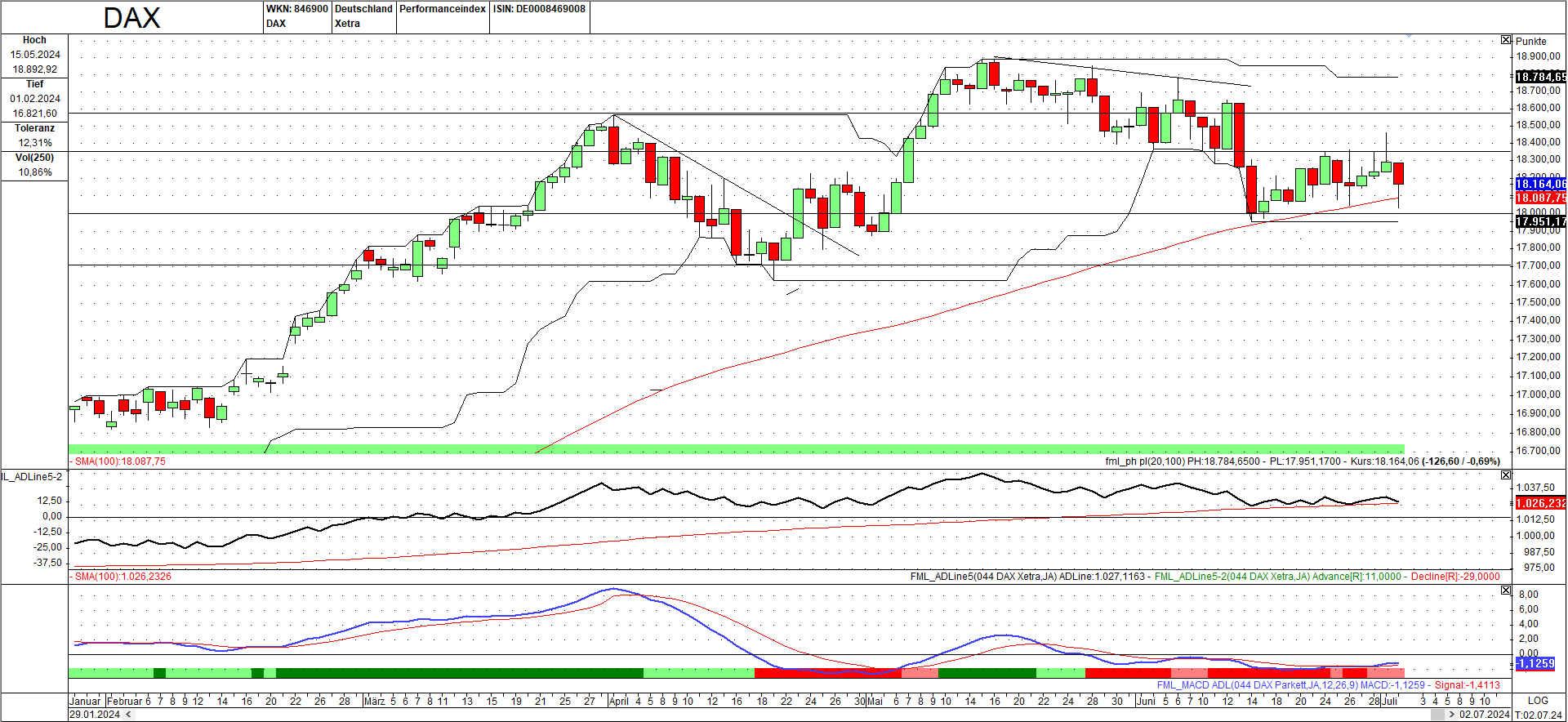The image size is (1568, 722).
Task: Select the red SMA(100) 18.087,75 price label
Action: (1540, 198)
